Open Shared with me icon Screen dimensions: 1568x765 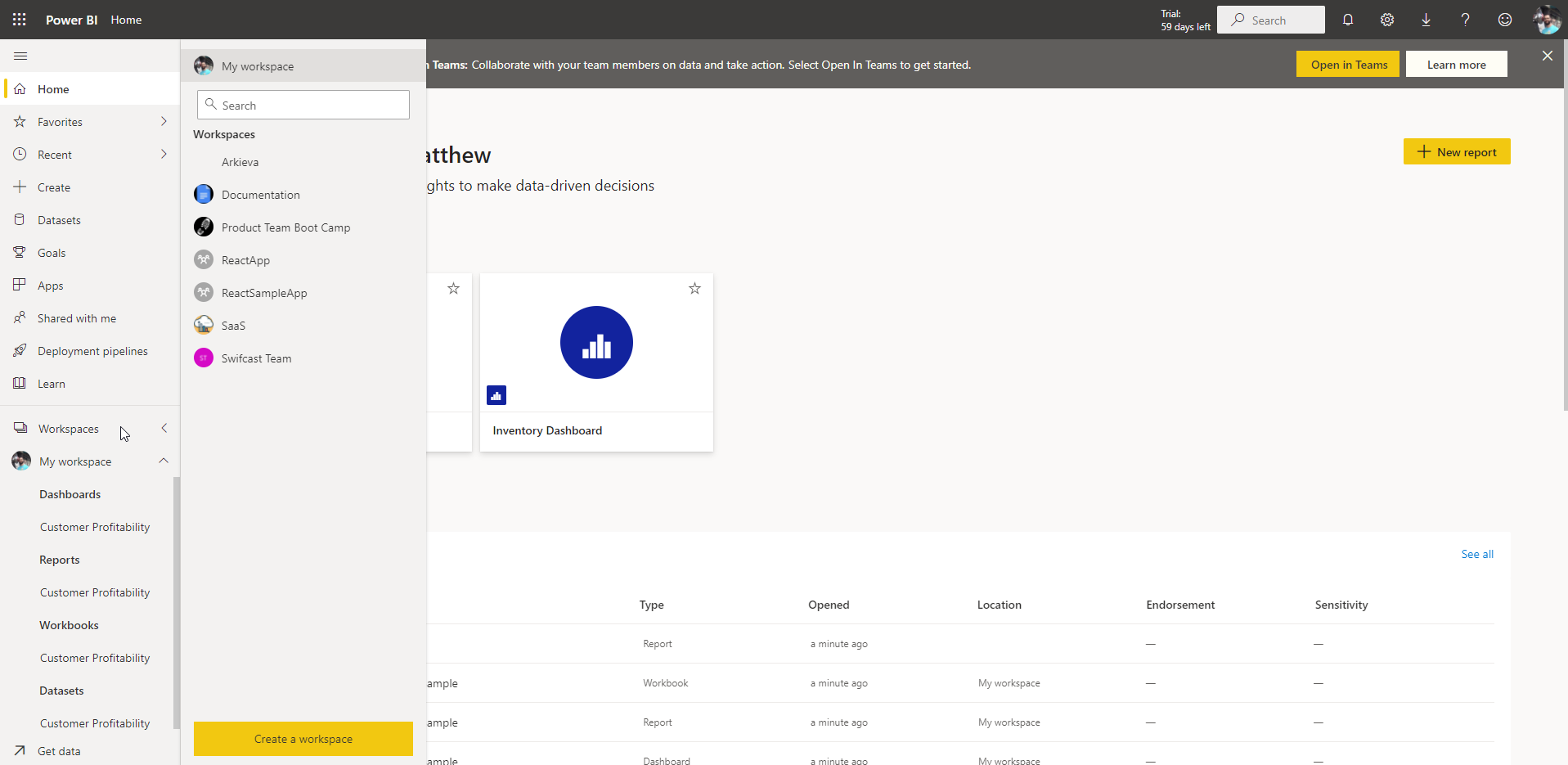click(20, 317)
